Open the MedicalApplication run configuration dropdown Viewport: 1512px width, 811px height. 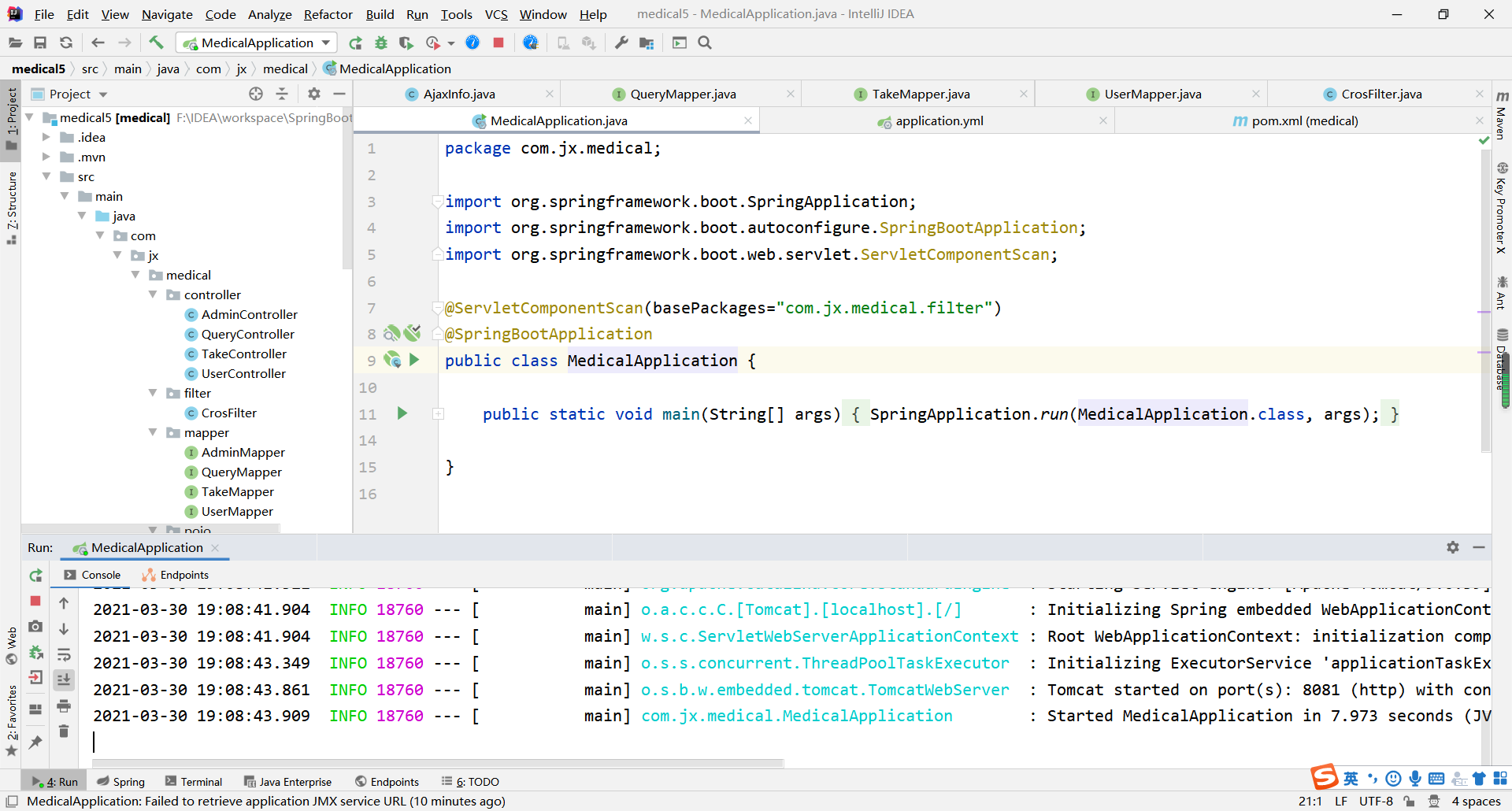pos(258,43)
